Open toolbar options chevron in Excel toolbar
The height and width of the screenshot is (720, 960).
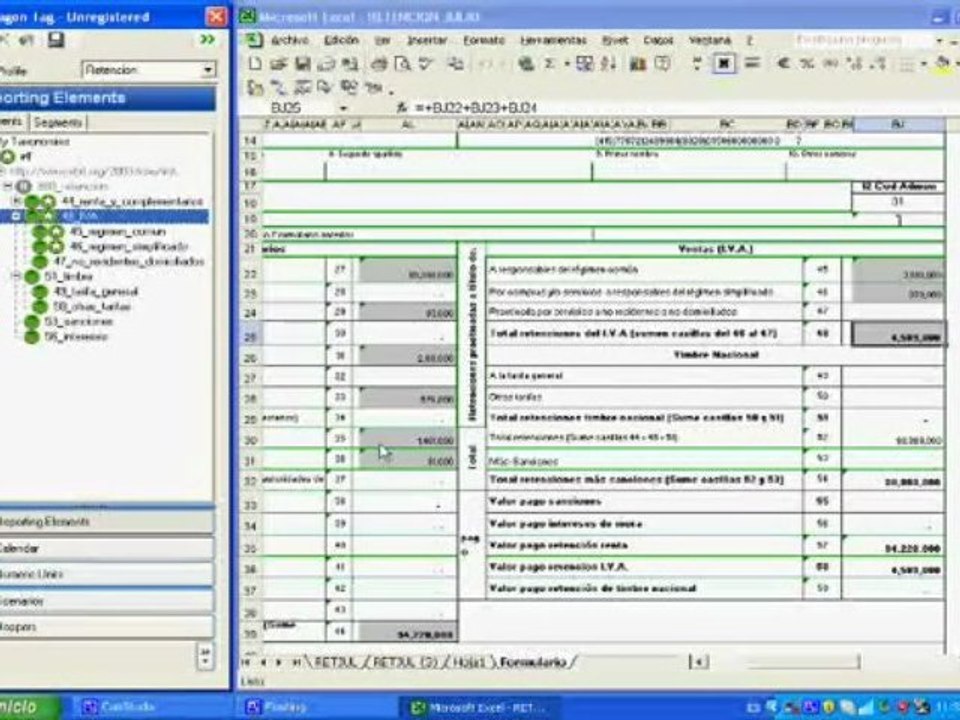[697, 64]
